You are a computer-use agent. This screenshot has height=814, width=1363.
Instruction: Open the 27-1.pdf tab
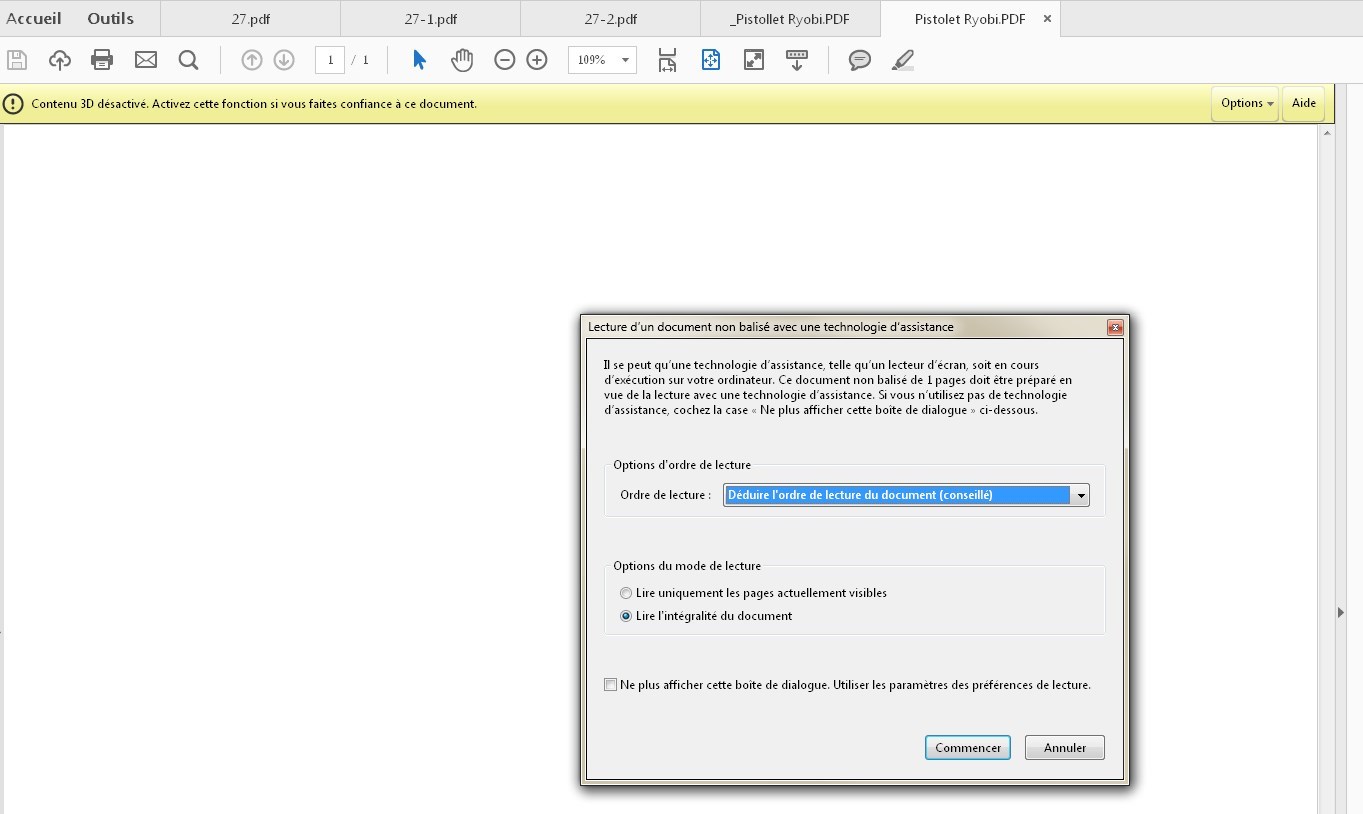[x=430, y=19]
